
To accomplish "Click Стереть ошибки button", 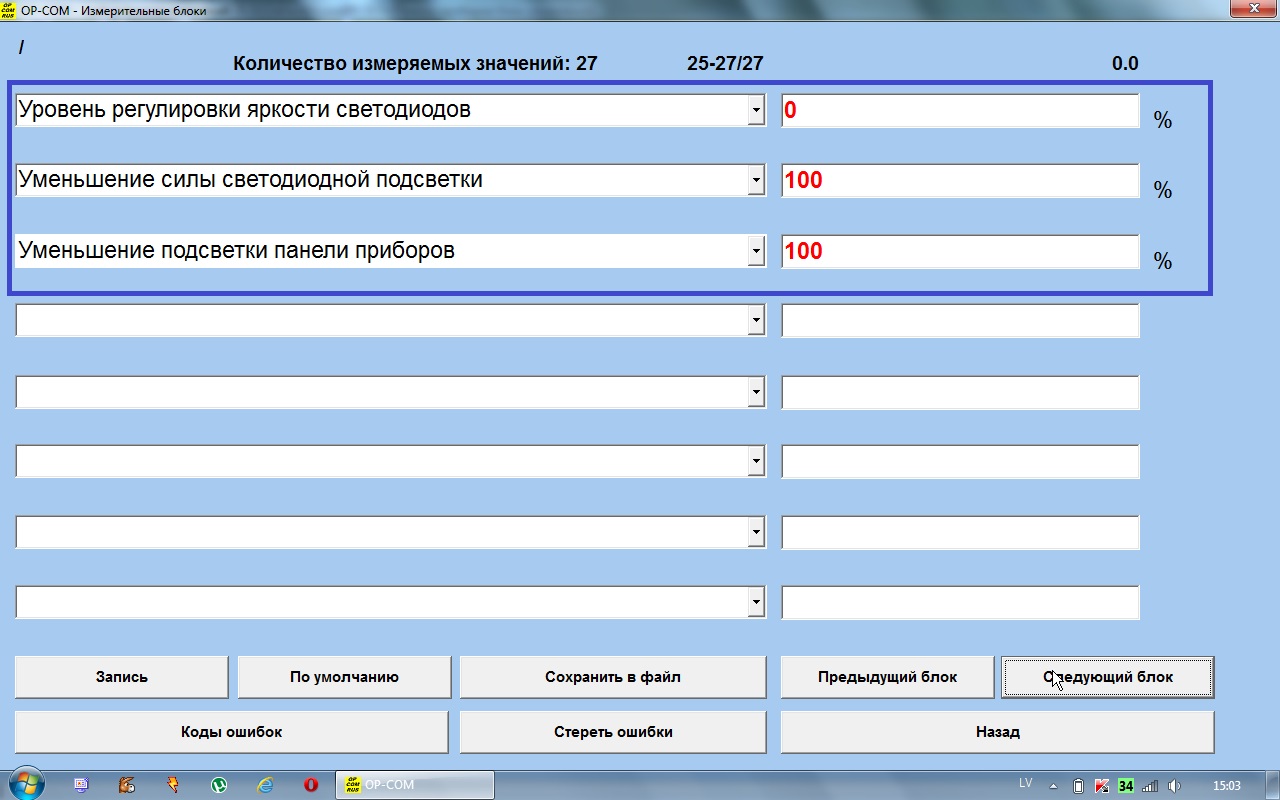I will tap(612, 732).
